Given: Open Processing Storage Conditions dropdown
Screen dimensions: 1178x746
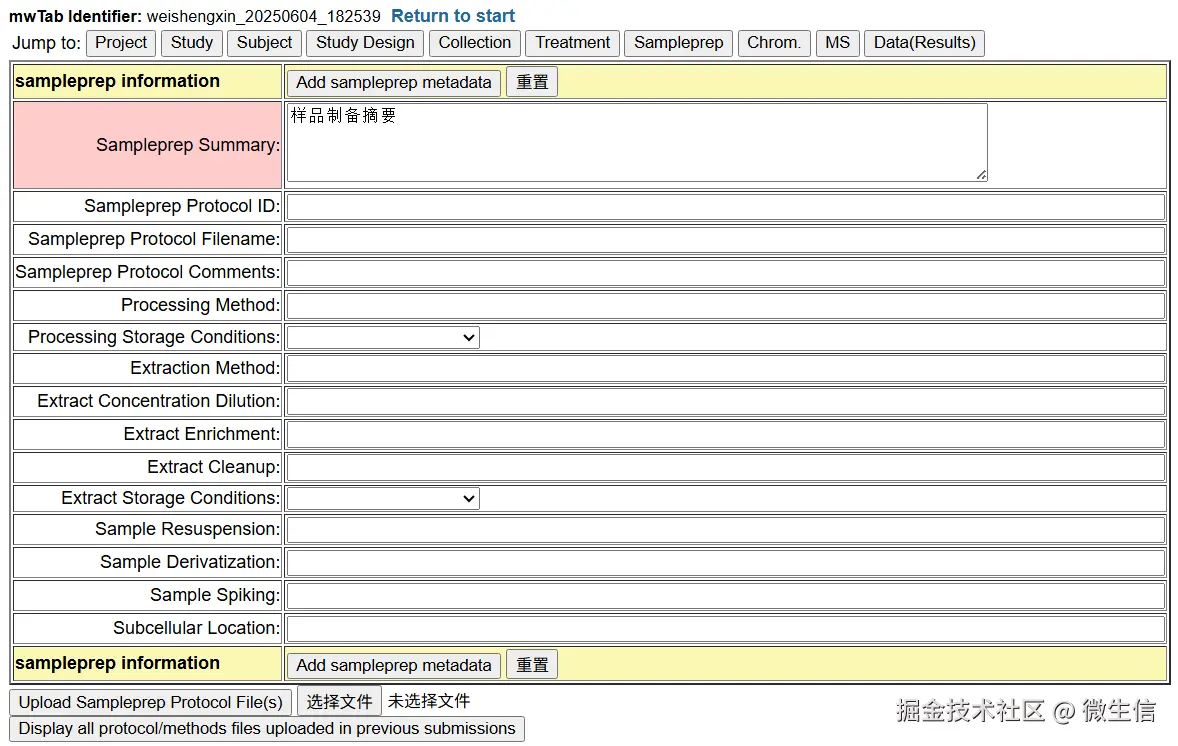Looking at the screenshot, I should (x=383, y=337).
